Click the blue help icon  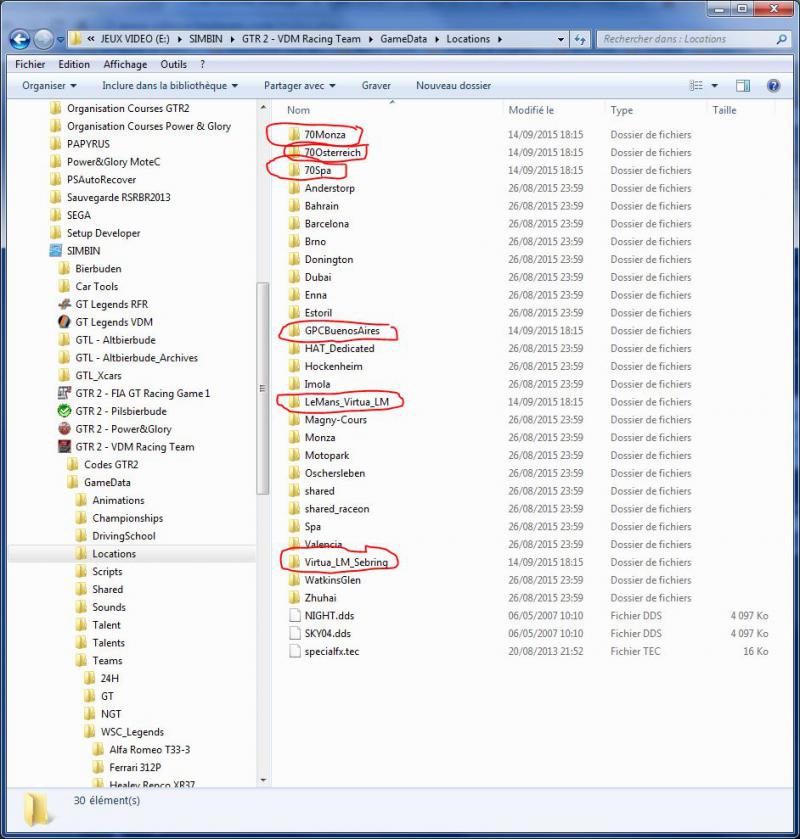point(773,86)
